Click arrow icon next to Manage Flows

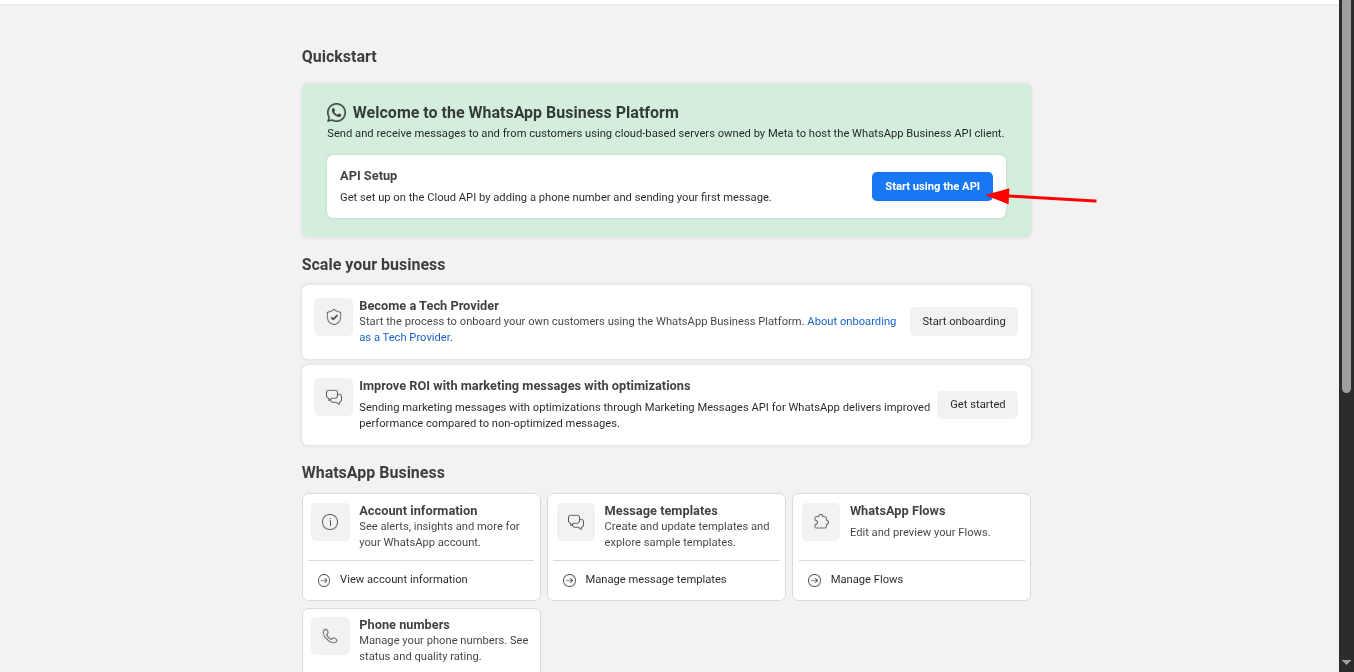(x=815, y=580)
